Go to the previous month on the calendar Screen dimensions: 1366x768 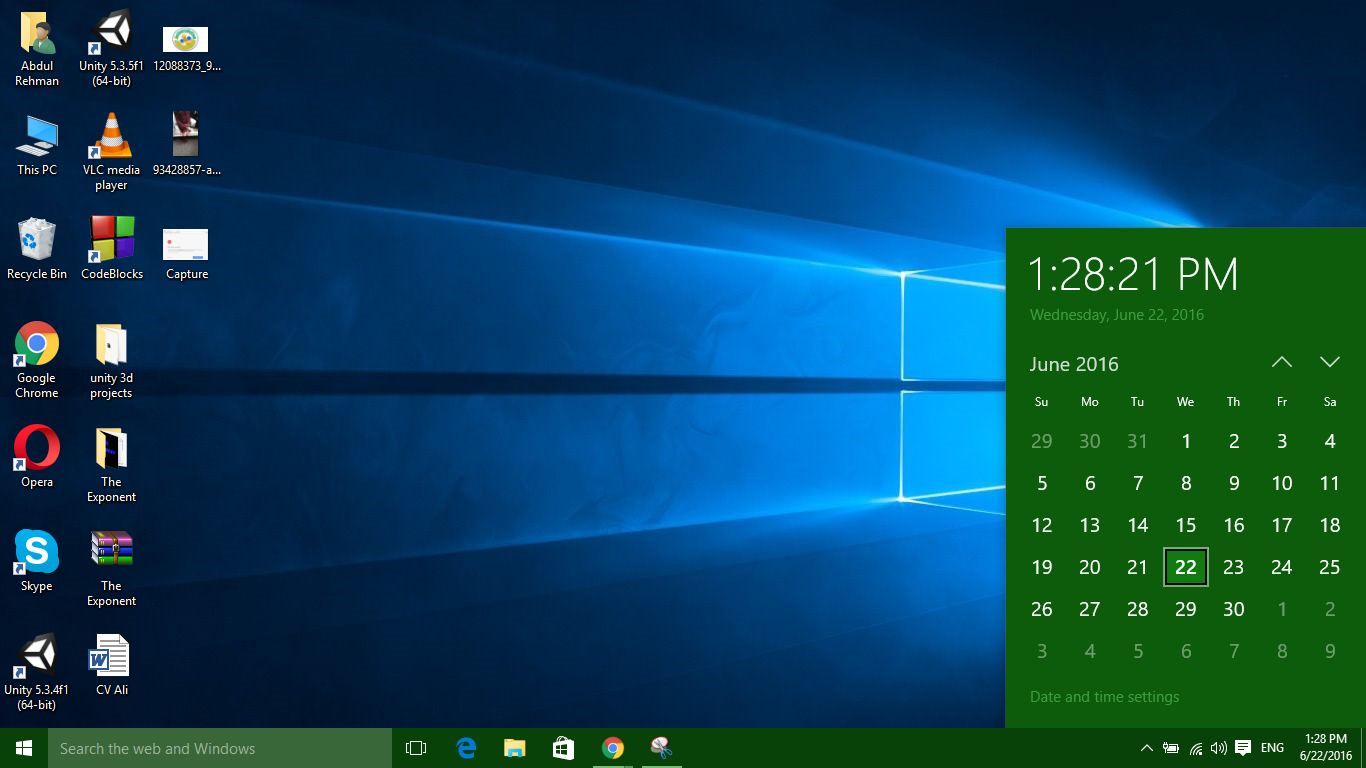click(1281, 362)
